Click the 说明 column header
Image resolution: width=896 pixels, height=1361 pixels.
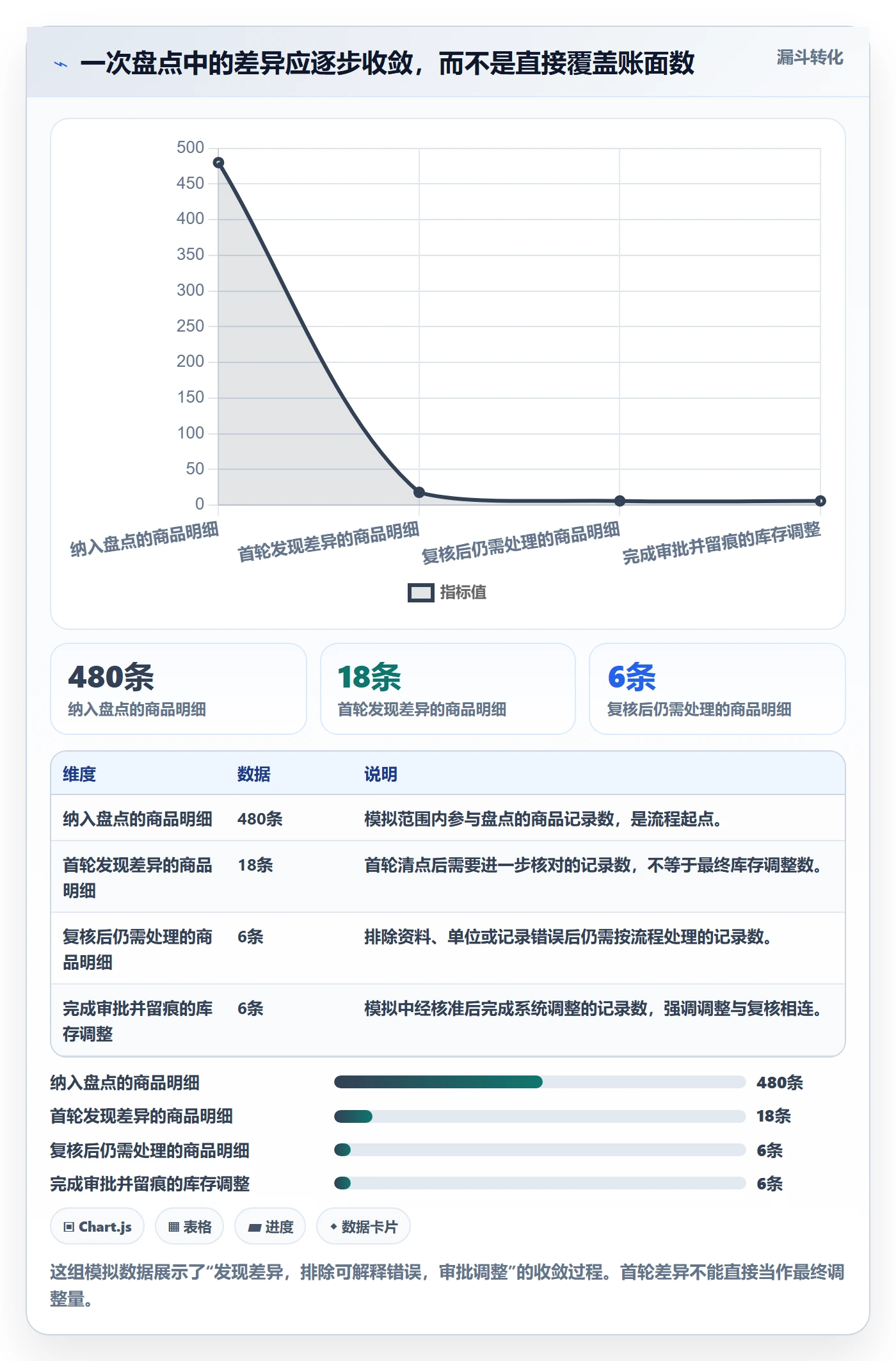381,774
